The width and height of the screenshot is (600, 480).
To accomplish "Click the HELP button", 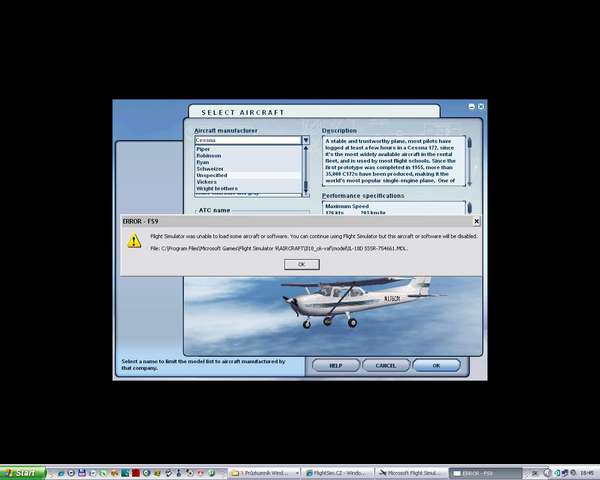I will pos(335,366).
